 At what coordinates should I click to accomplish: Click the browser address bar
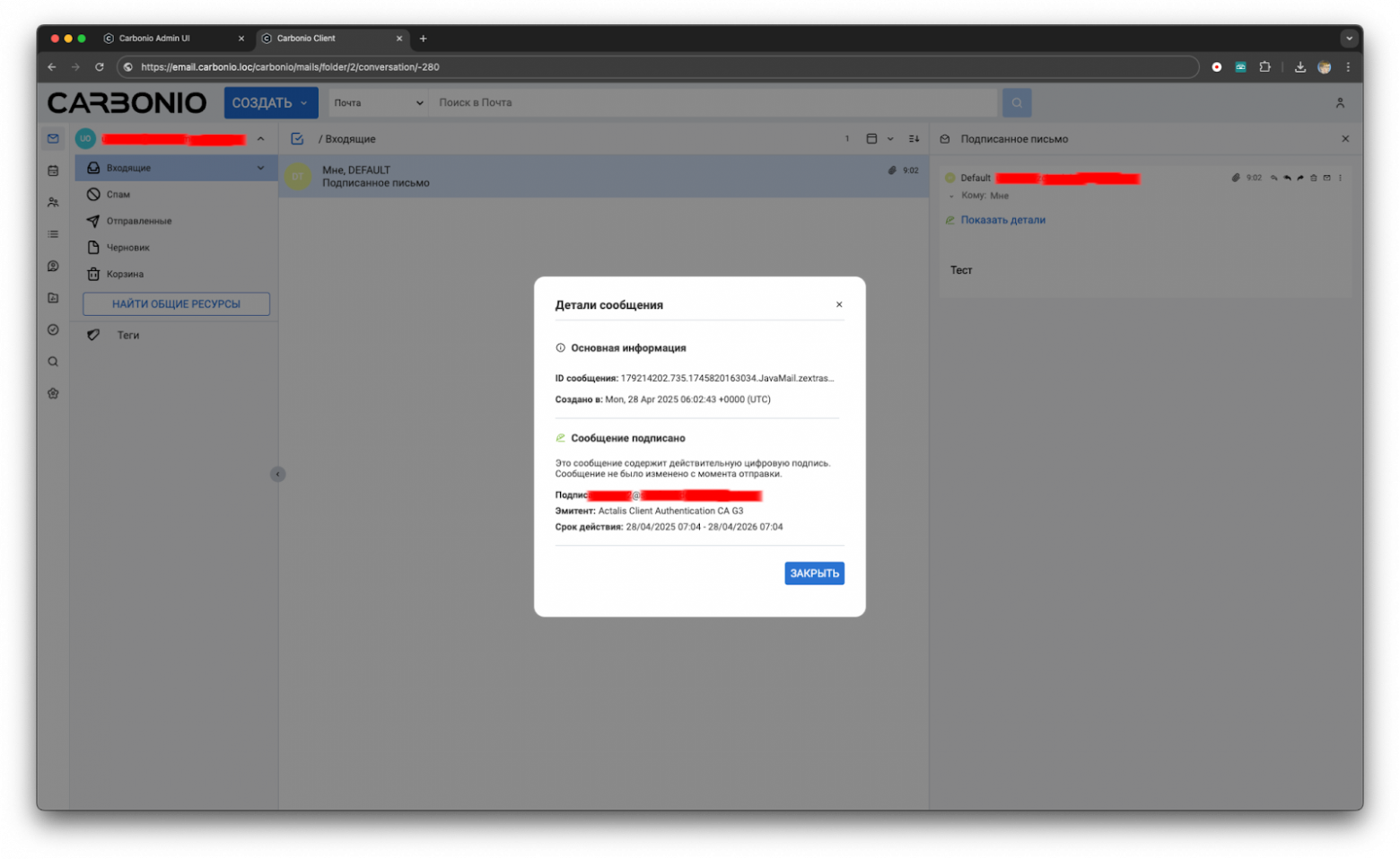pyautogui.click(x=660, y=67)
